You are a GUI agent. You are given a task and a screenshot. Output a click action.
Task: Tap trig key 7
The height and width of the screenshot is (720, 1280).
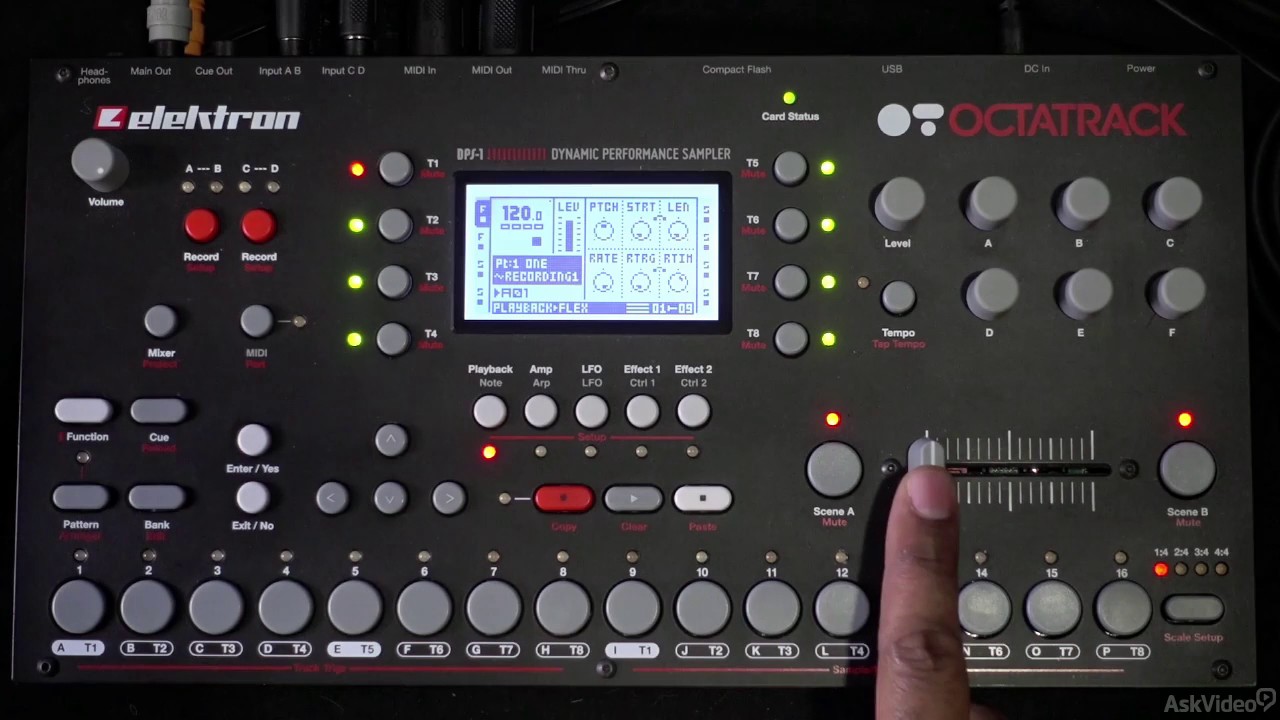point(494,607)
